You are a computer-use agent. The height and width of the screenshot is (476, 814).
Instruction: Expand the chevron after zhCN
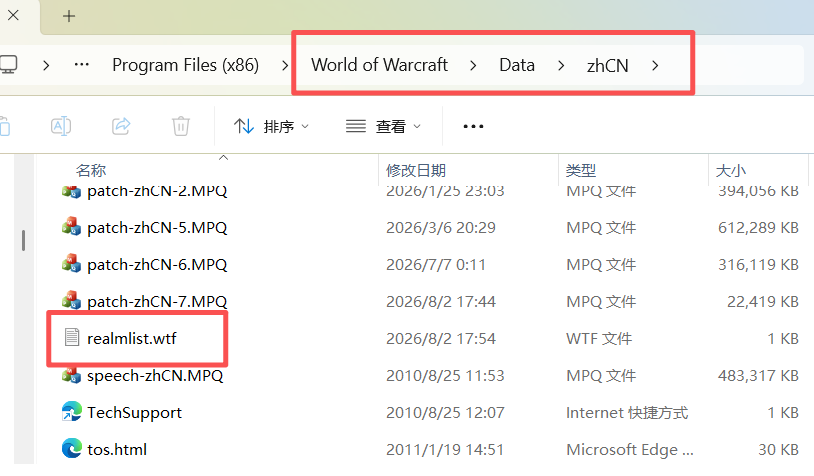655,65
